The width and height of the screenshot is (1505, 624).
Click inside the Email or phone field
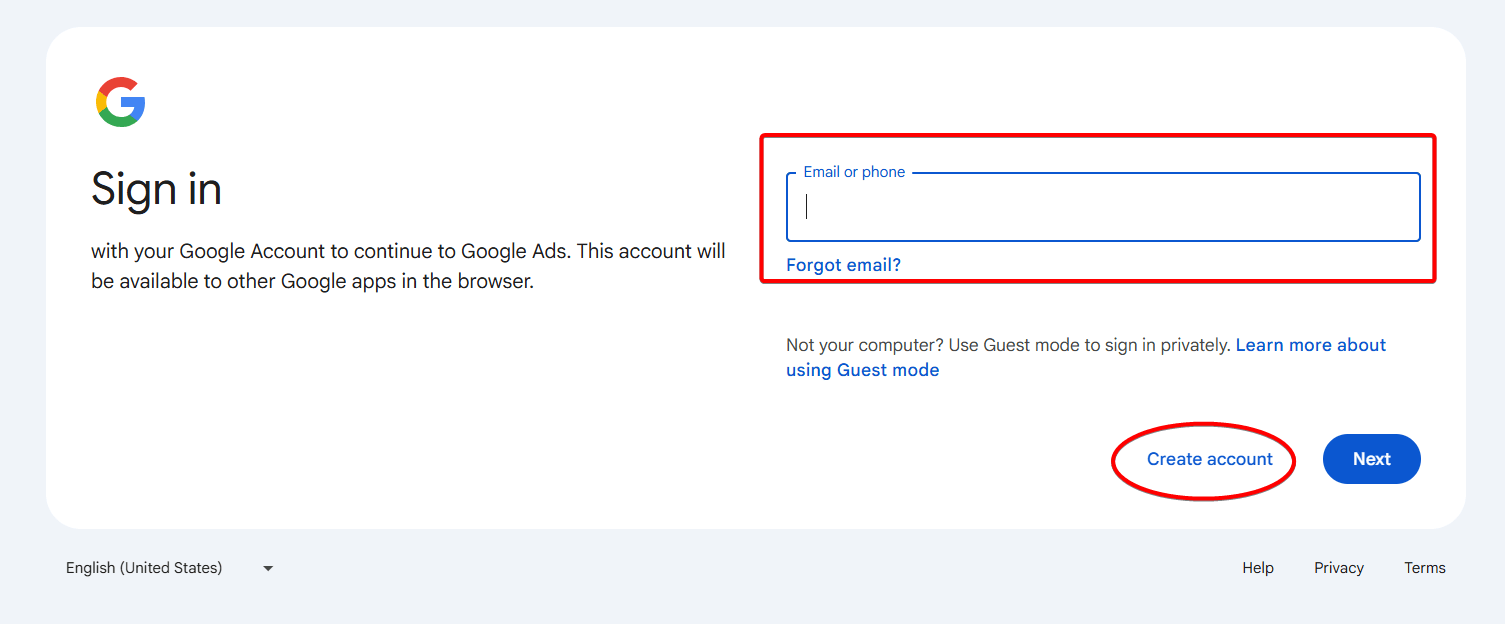[x=1100, y=207]
